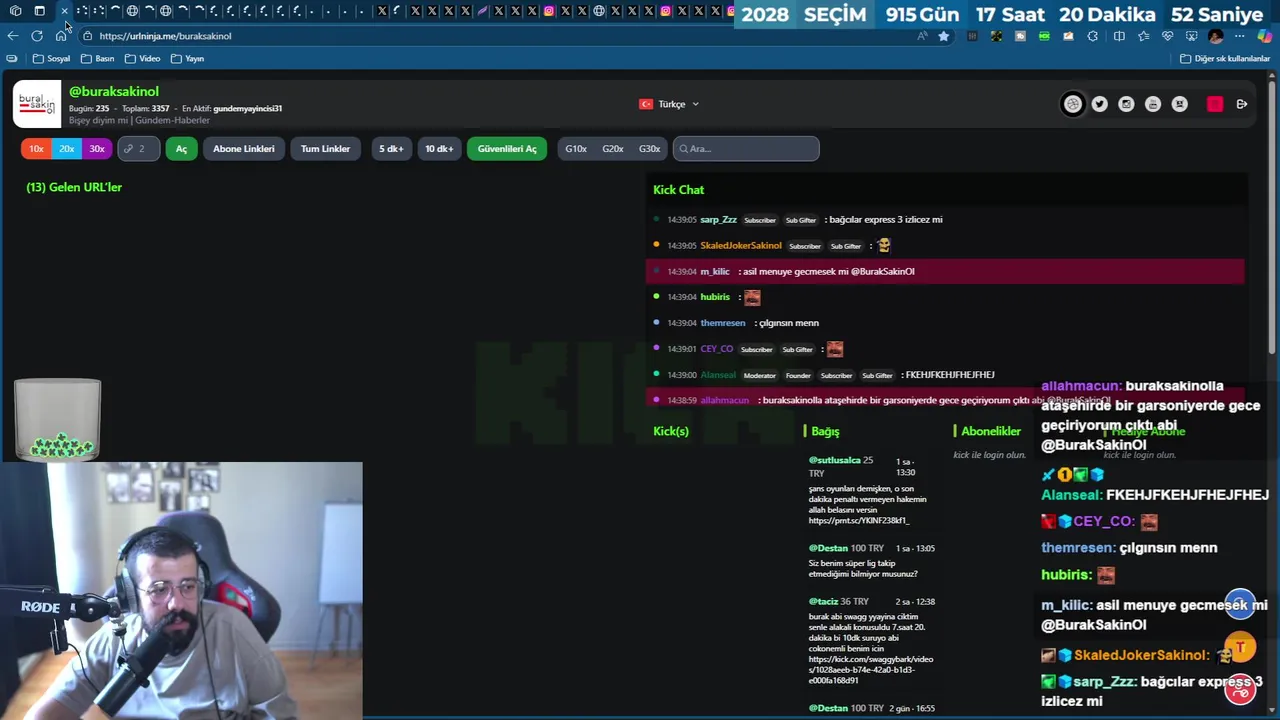1280x720 pixels.
Task: Click the (13) Gelen URL'ler heading
Action: pyautogui.click(x=74, y=187)
